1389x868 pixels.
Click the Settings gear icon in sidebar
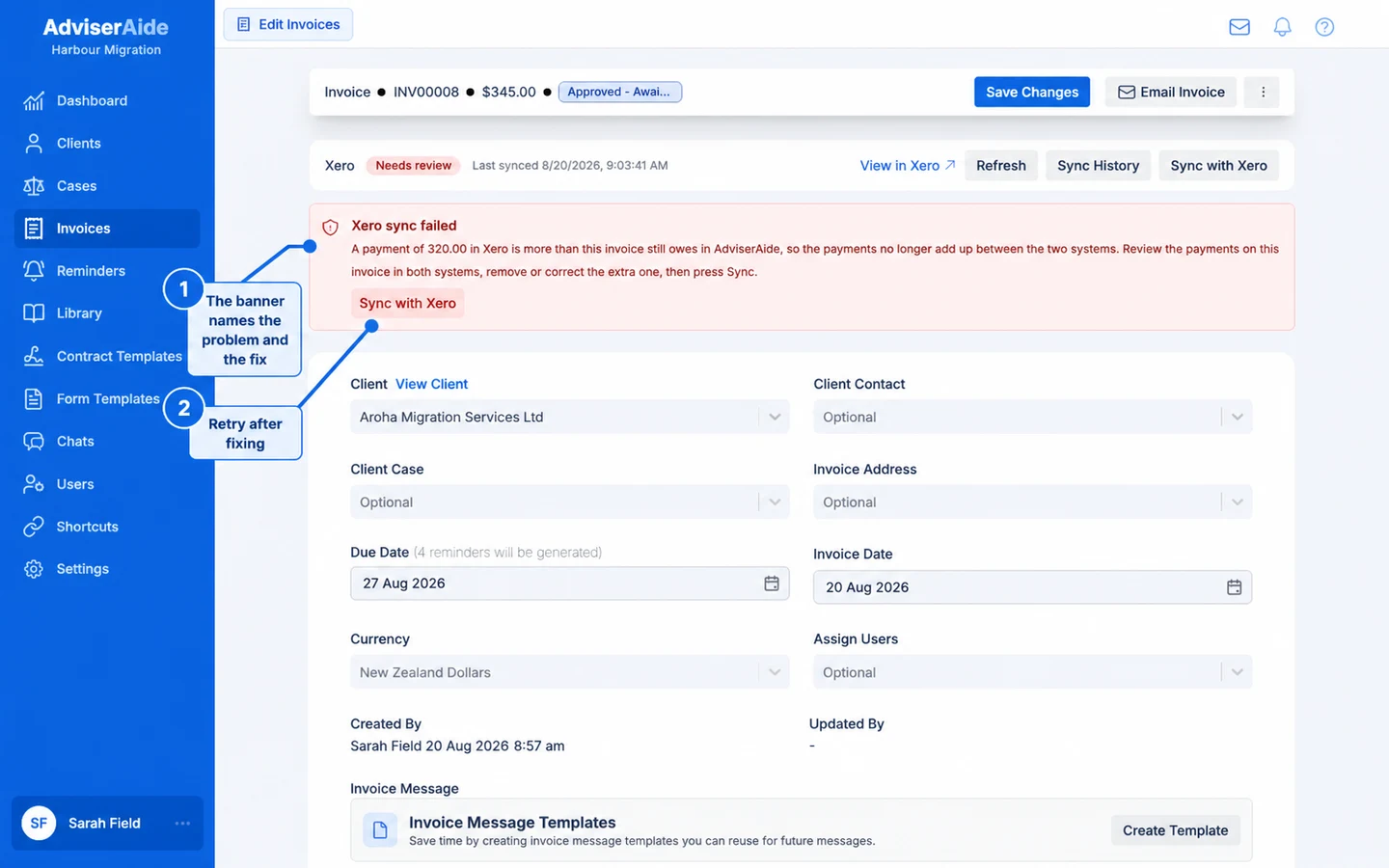[x=34, y=569]
